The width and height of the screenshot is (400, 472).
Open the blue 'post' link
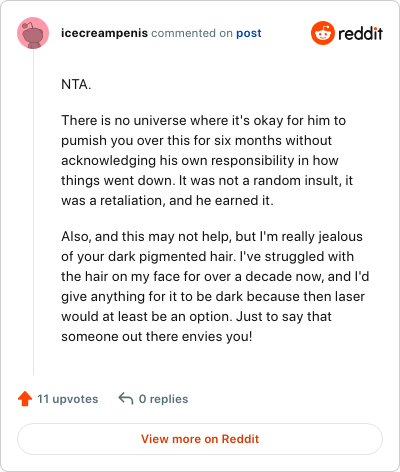point(249,33)
